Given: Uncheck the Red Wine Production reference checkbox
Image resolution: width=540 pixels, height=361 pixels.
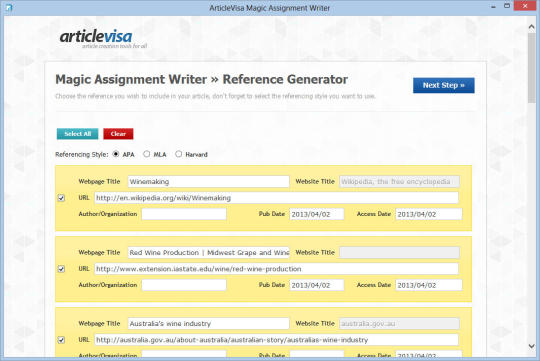Looking at the screenshot, I should (61, 269).
